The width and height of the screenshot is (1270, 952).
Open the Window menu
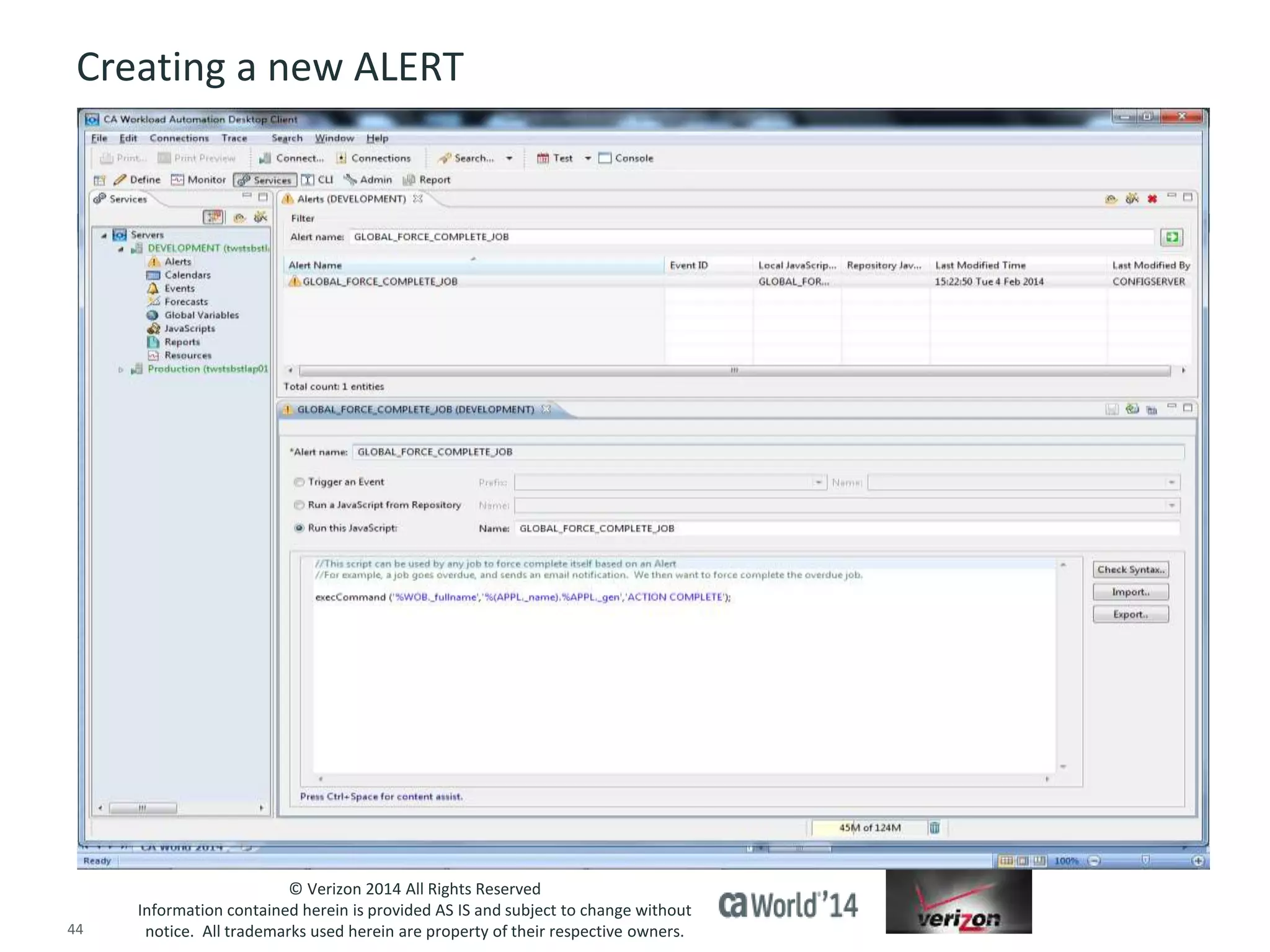tap(334, 138)
